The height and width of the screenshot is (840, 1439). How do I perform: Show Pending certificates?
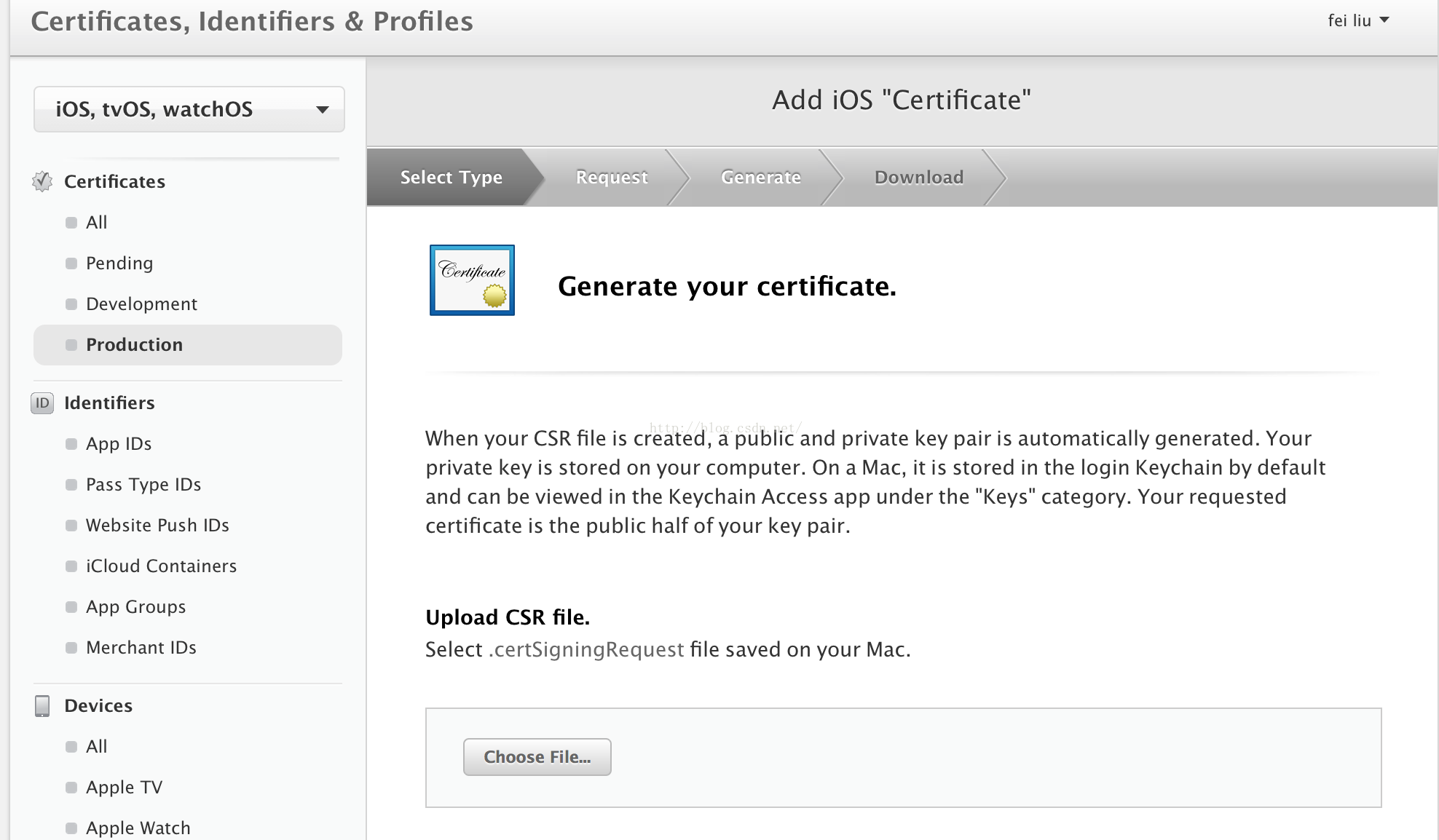119,263
